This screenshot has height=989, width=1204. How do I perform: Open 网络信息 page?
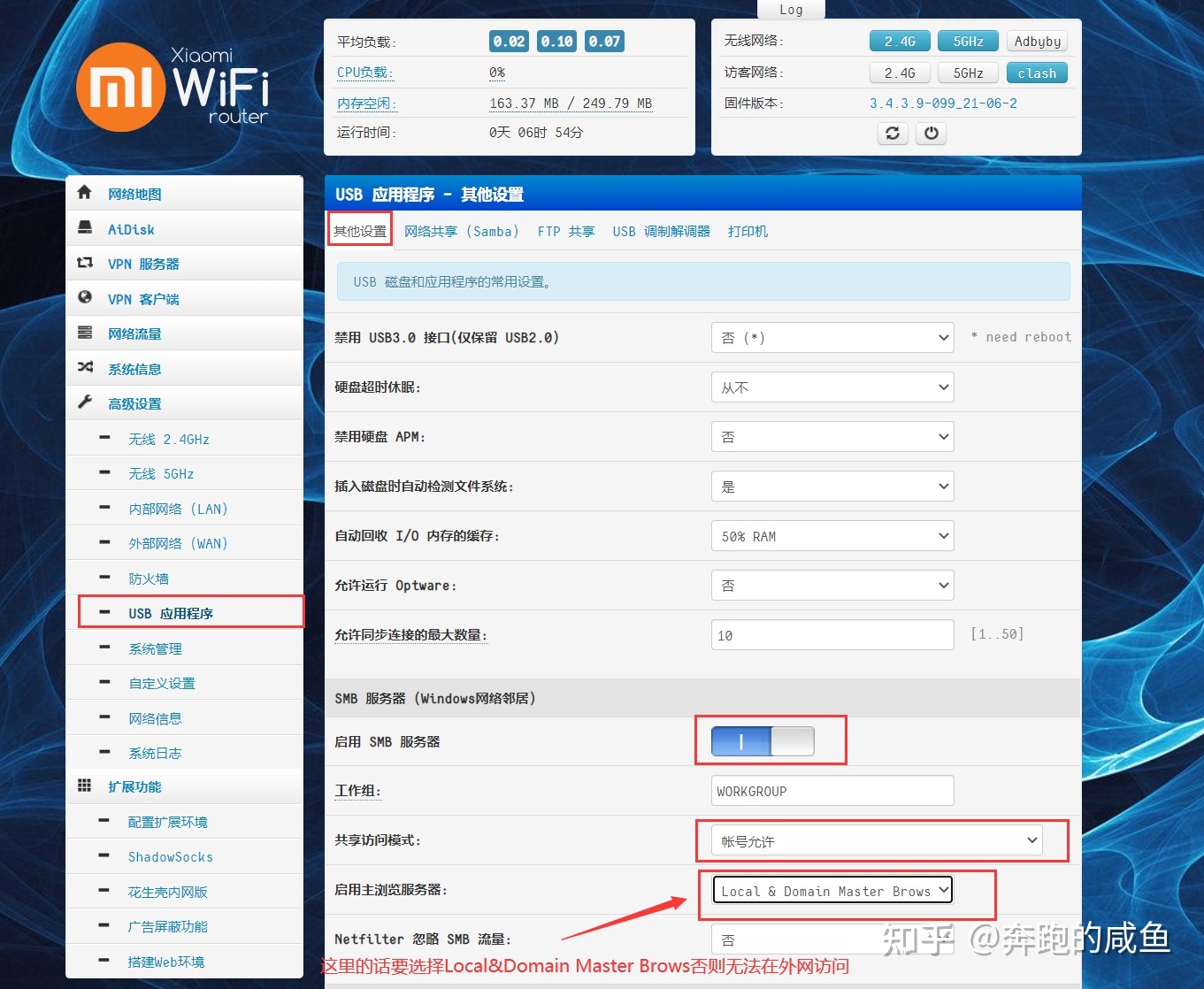pyautogui.click(x=155, y=718)
